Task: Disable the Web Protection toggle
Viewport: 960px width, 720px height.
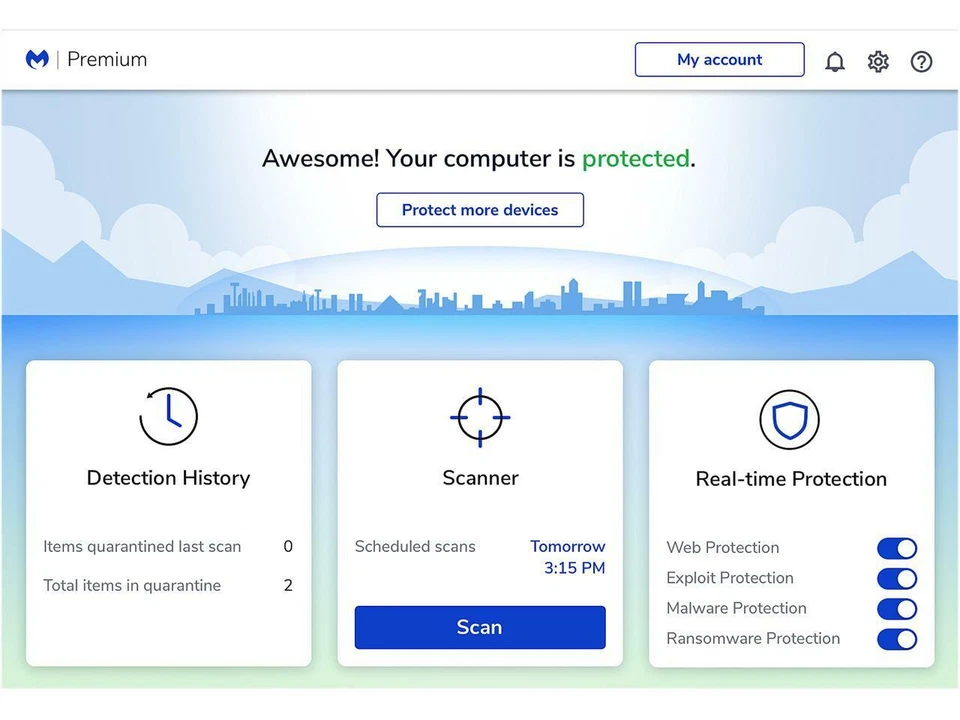Action: [x=896, y=548]
